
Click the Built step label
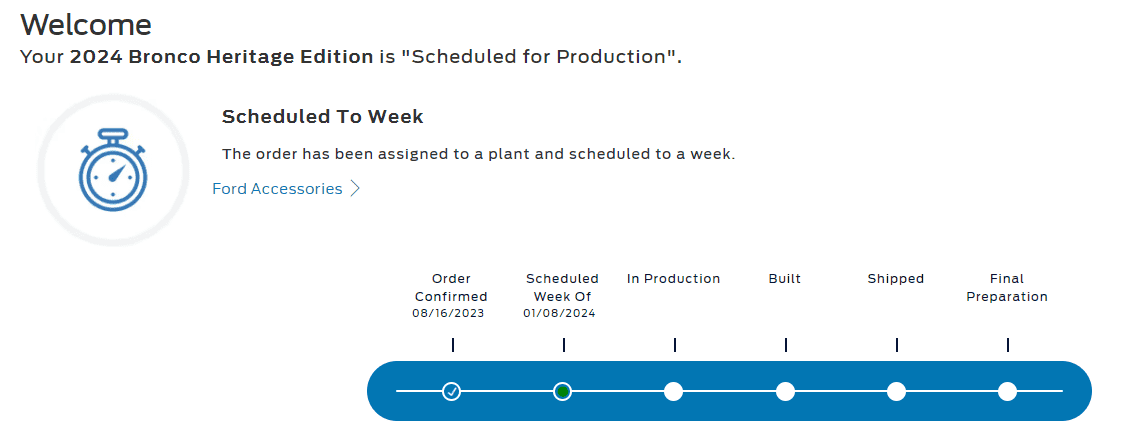[x=785, y=279]
